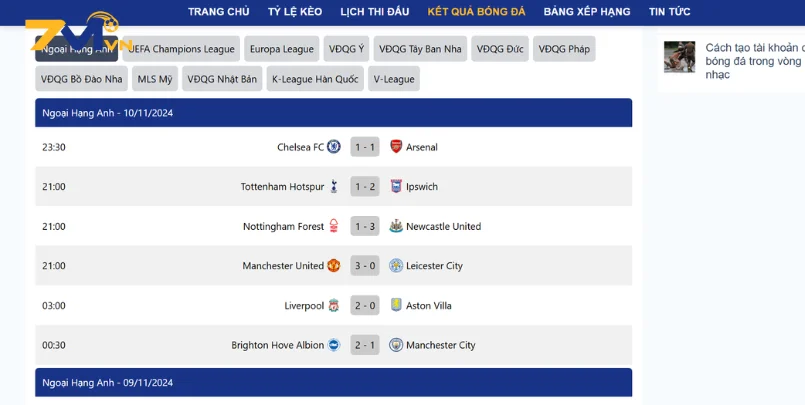The height and width of the screenshot is (405, 805).
Task: Click the Liverpool club crest icon
Action: click(334, 305)
